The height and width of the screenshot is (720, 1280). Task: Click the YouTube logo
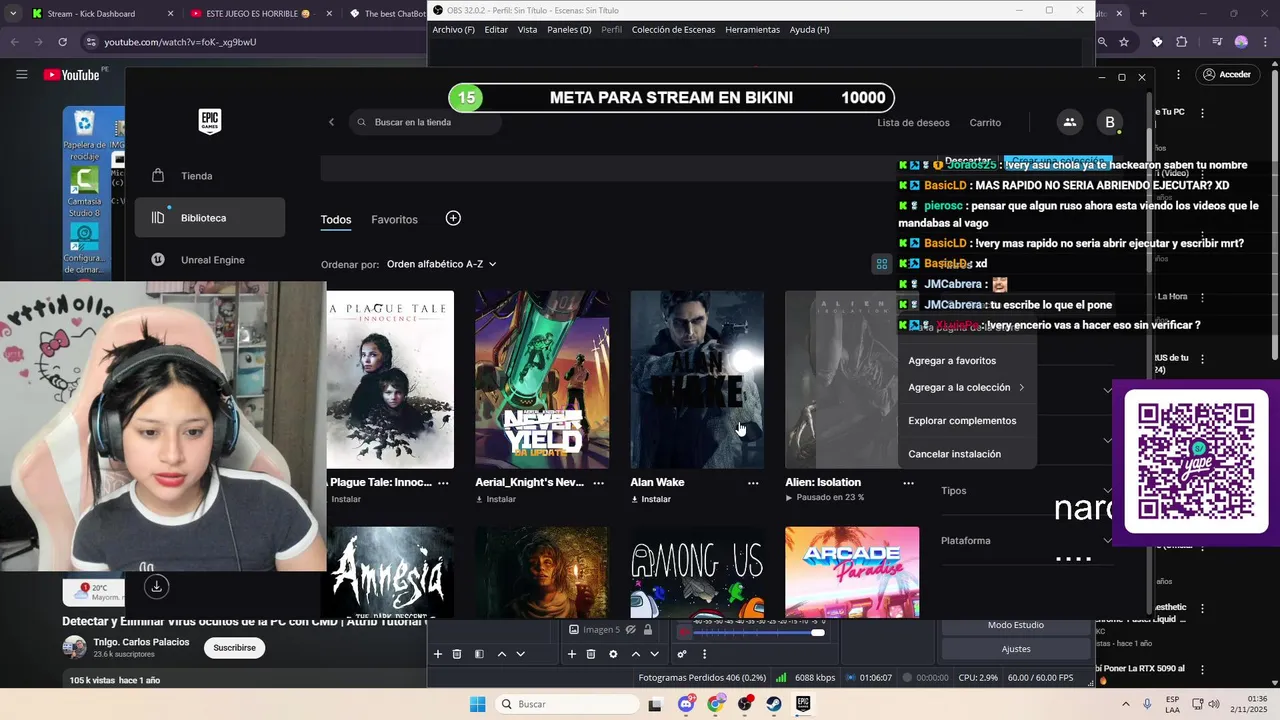click(x=71, y=75)
